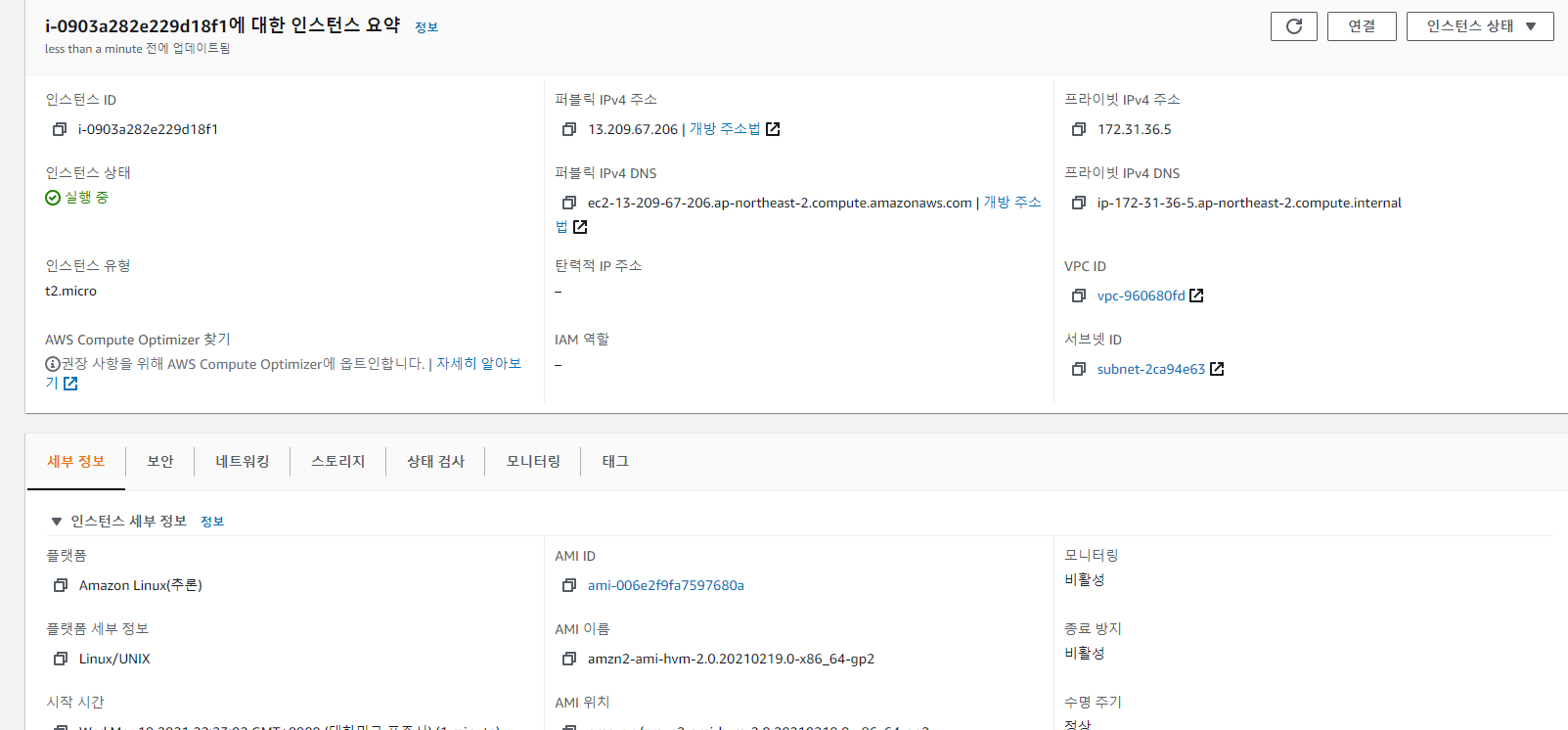
Task: Copy the instance ID i-0903a282e229d18f1
Action: tap(60, 129)
